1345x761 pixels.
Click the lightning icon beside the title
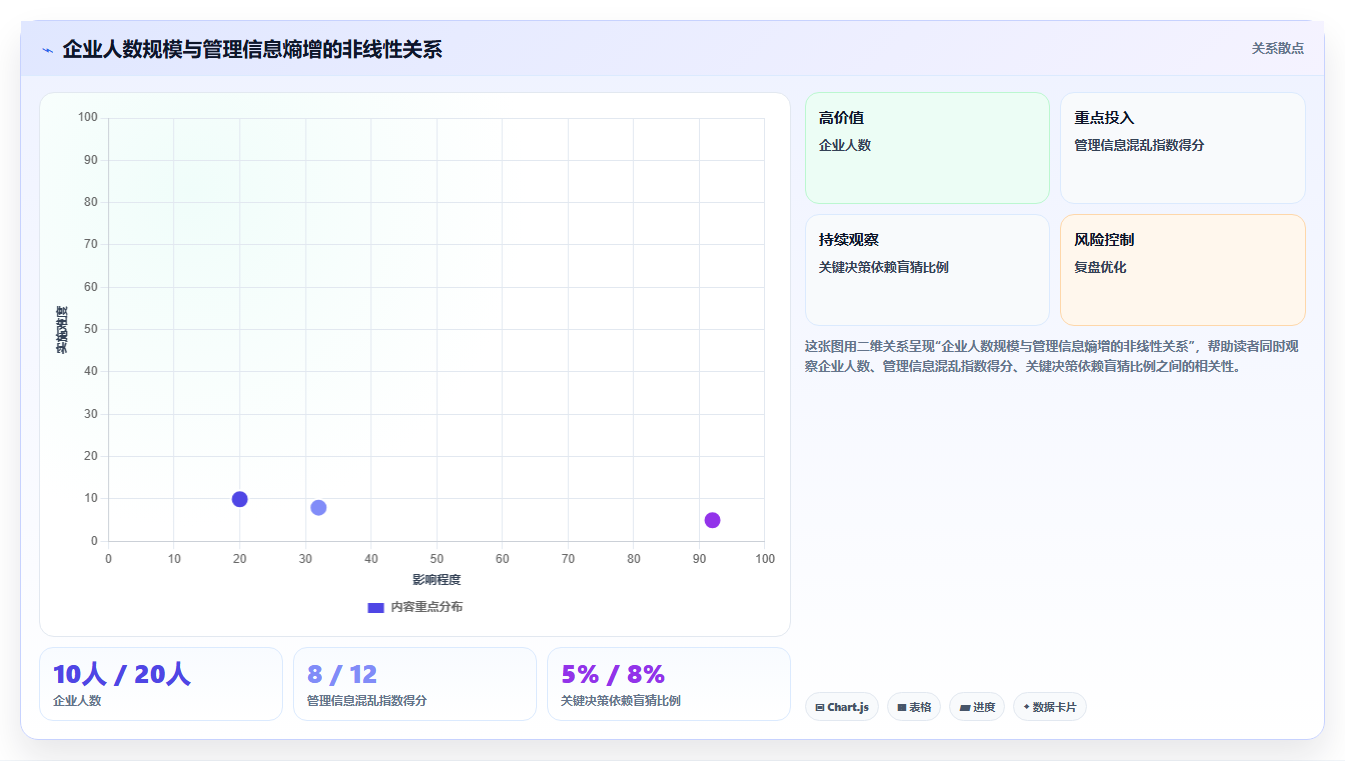47,50
